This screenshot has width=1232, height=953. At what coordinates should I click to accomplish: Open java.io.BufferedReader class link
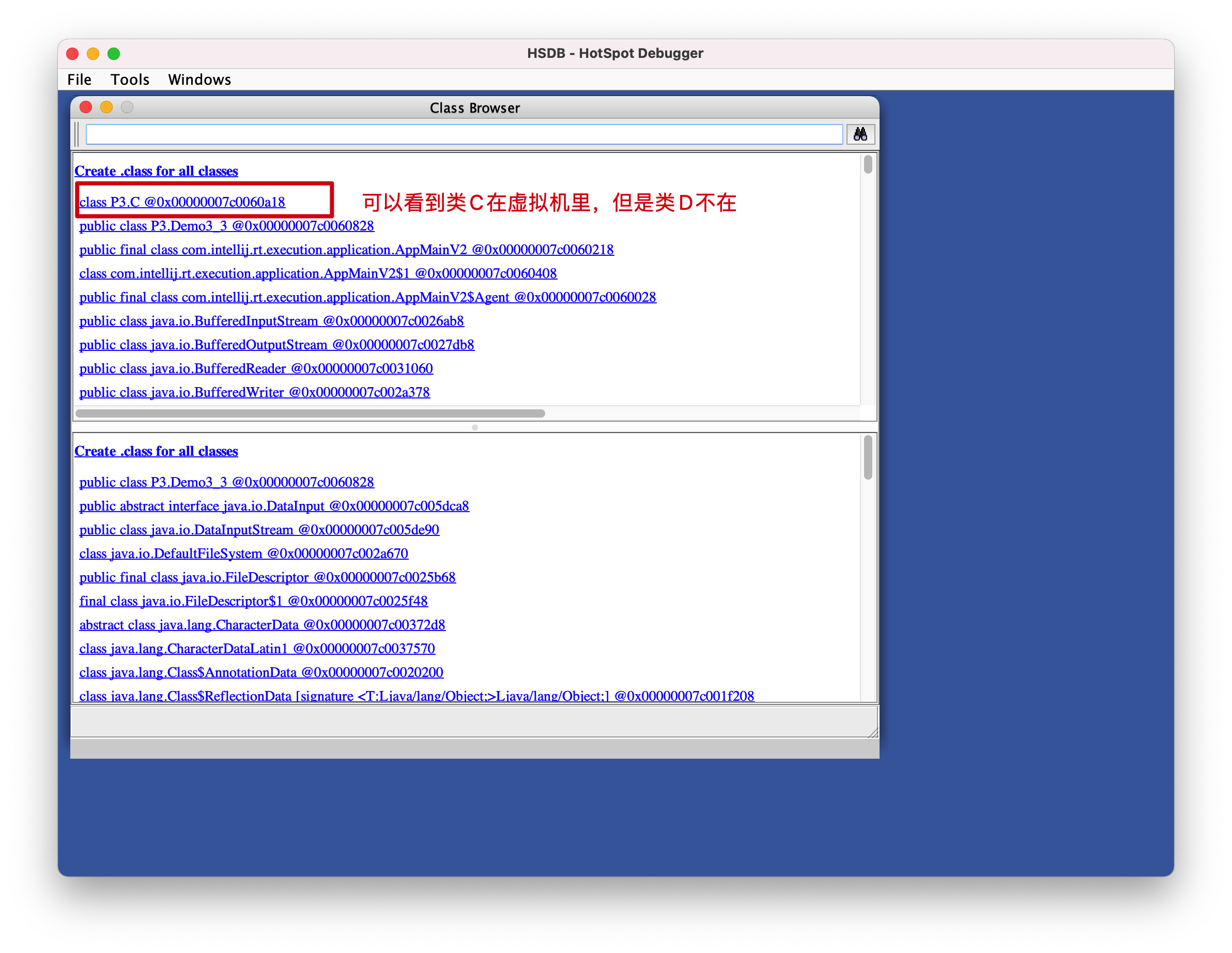(255, 368)
